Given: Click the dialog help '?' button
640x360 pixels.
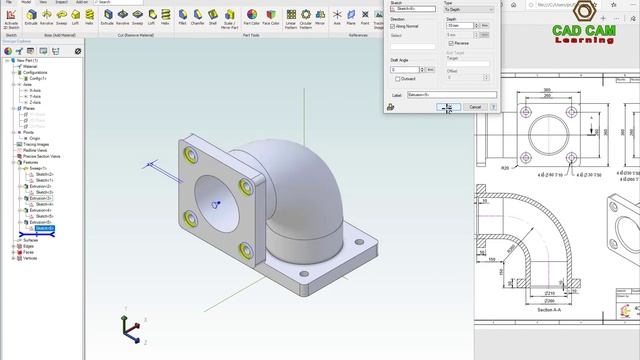Looking at the screenshot, I should [x=493, y=107].
